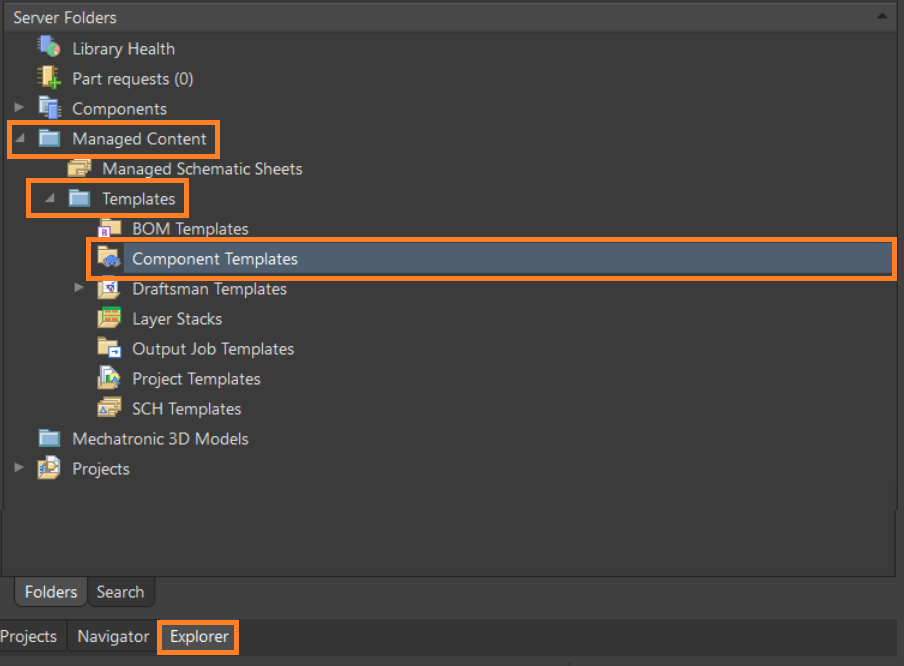Screen dimensions: 904x666
Task: Click the Part requests icon
Action: coord(49,78)
